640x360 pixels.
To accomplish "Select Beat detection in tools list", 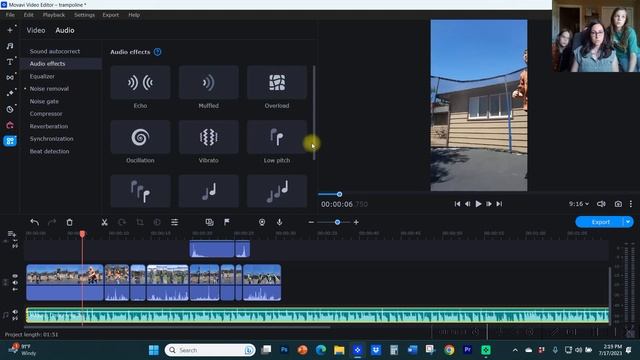I will (x=49, y=151).
